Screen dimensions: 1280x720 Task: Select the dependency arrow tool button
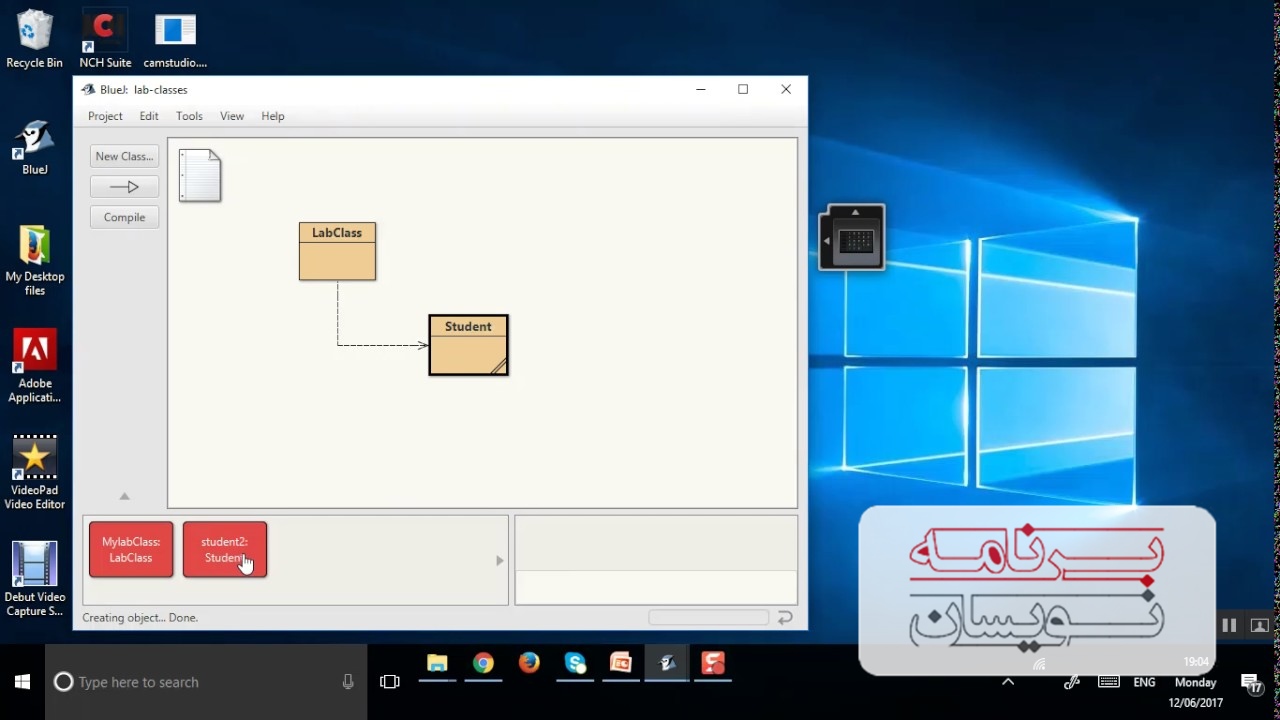[x=124, y=187]
